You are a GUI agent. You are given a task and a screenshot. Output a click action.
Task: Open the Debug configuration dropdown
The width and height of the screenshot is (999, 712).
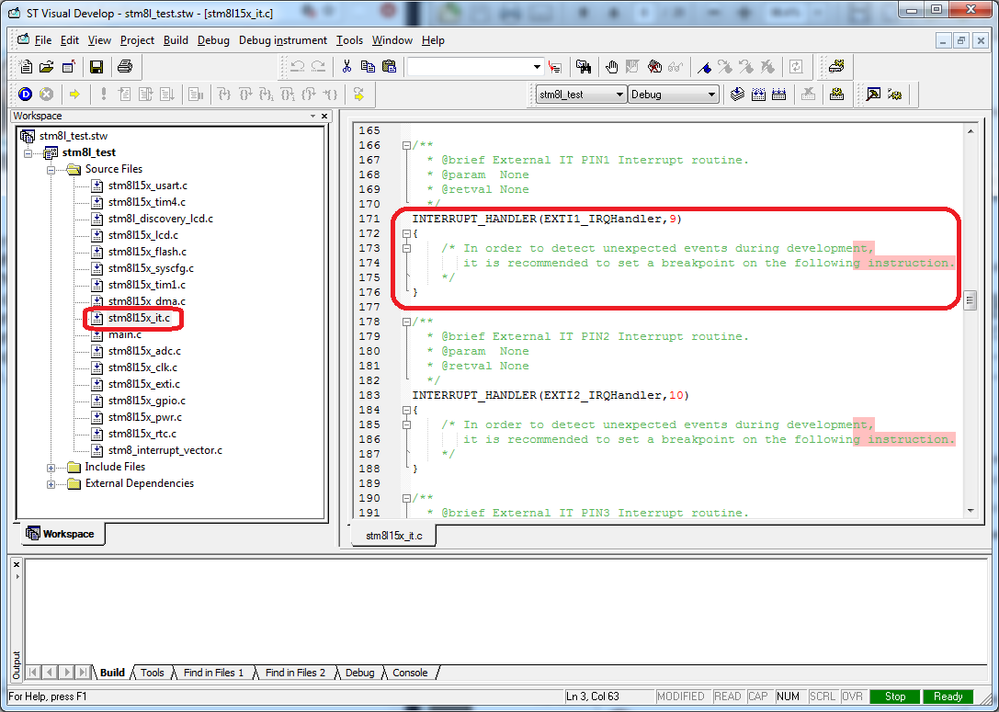tap(711, 94)
